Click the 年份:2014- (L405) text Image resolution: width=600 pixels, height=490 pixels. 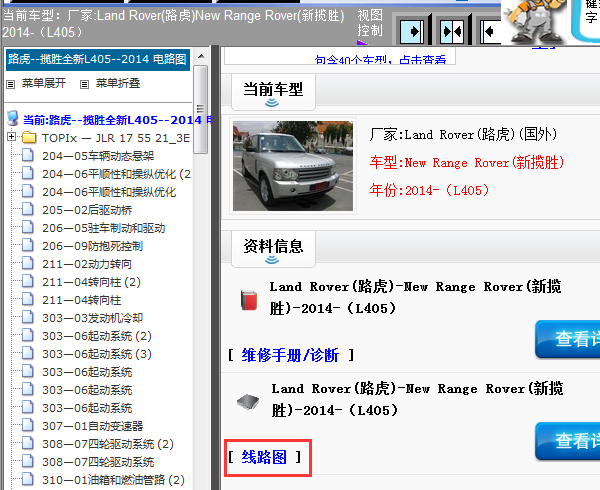pyautogui.click(x=429, y=190)
